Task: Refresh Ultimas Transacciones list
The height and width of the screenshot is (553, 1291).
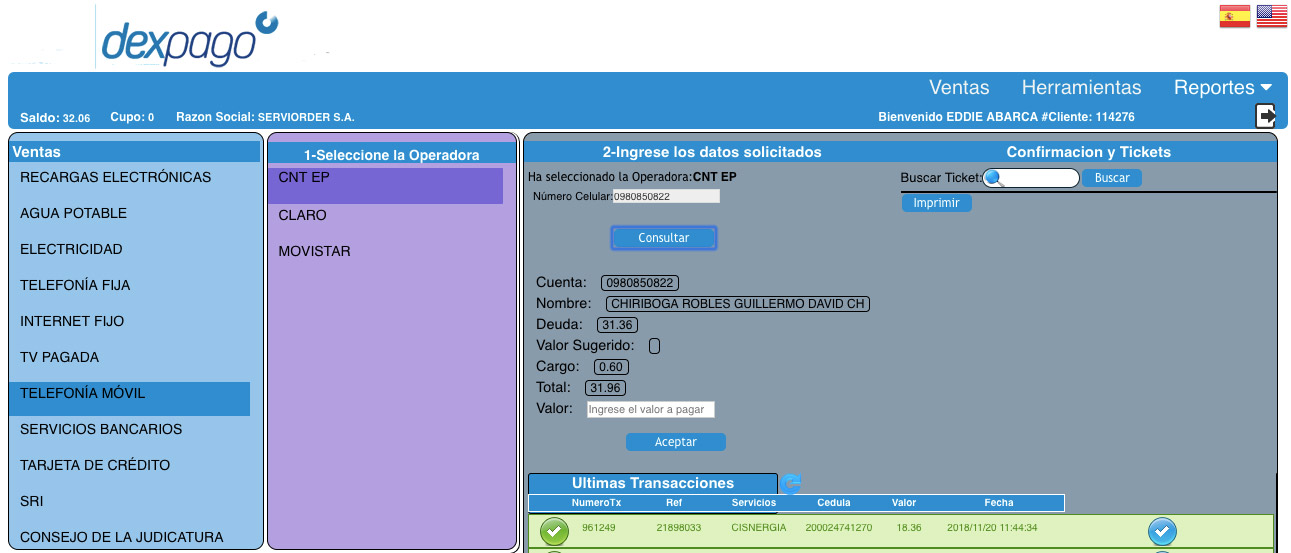Action: [x=791, y=483]
